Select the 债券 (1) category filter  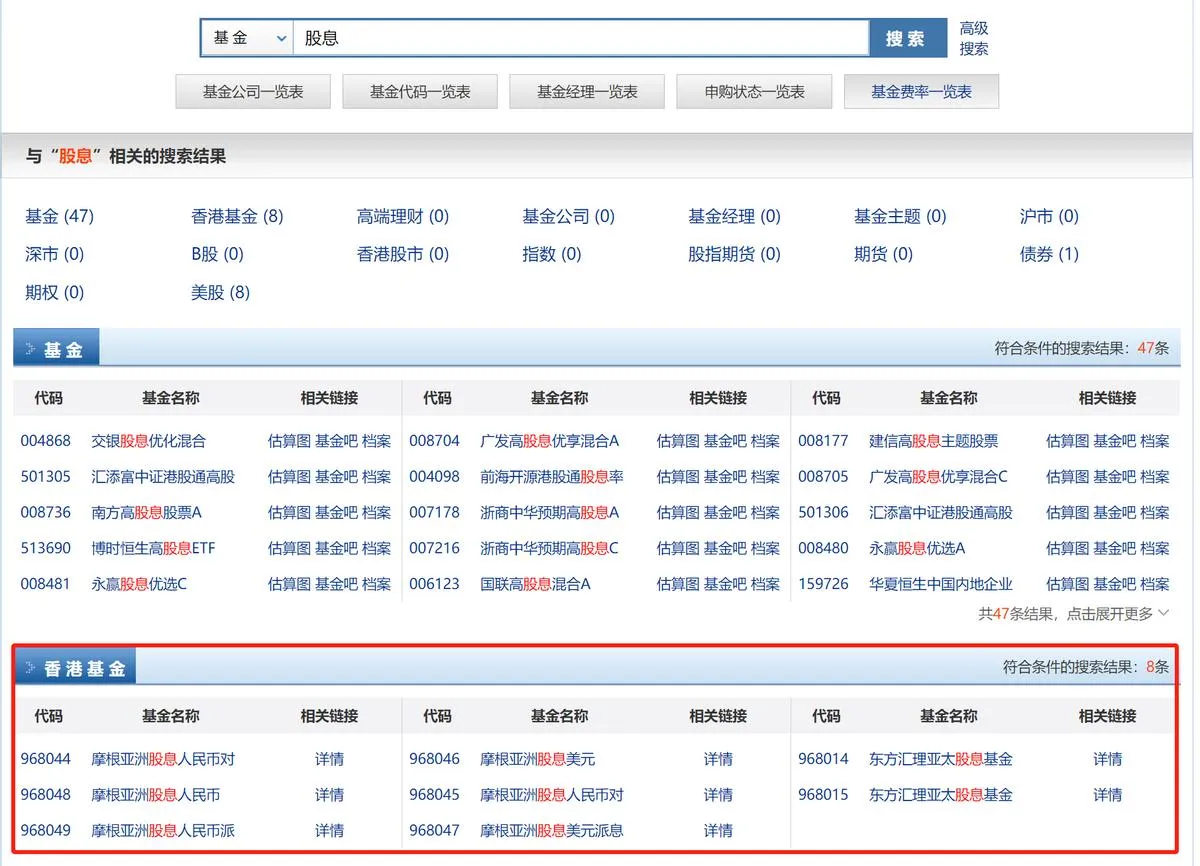[1047, 254]
